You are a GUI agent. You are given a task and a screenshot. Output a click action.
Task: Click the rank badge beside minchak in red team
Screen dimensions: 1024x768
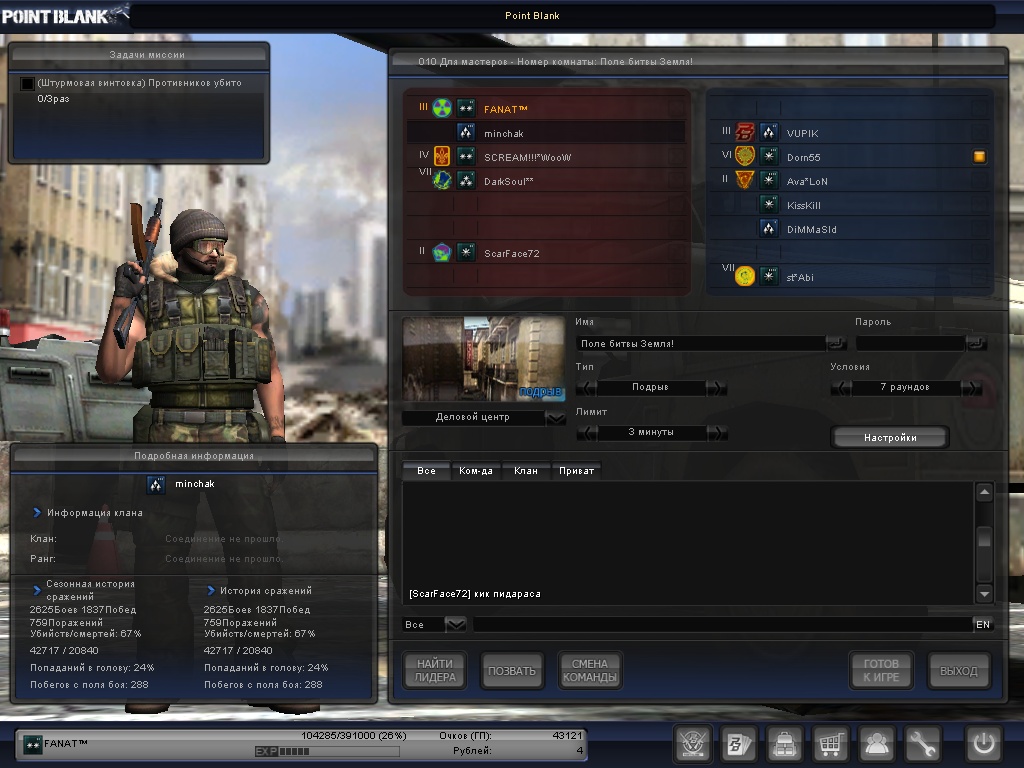coord(466,133)
